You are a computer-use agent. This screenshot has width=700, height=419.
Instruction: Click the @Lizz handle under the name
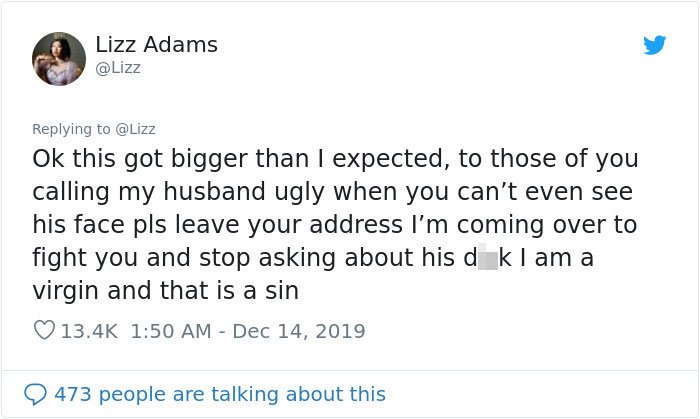(118, 68)
